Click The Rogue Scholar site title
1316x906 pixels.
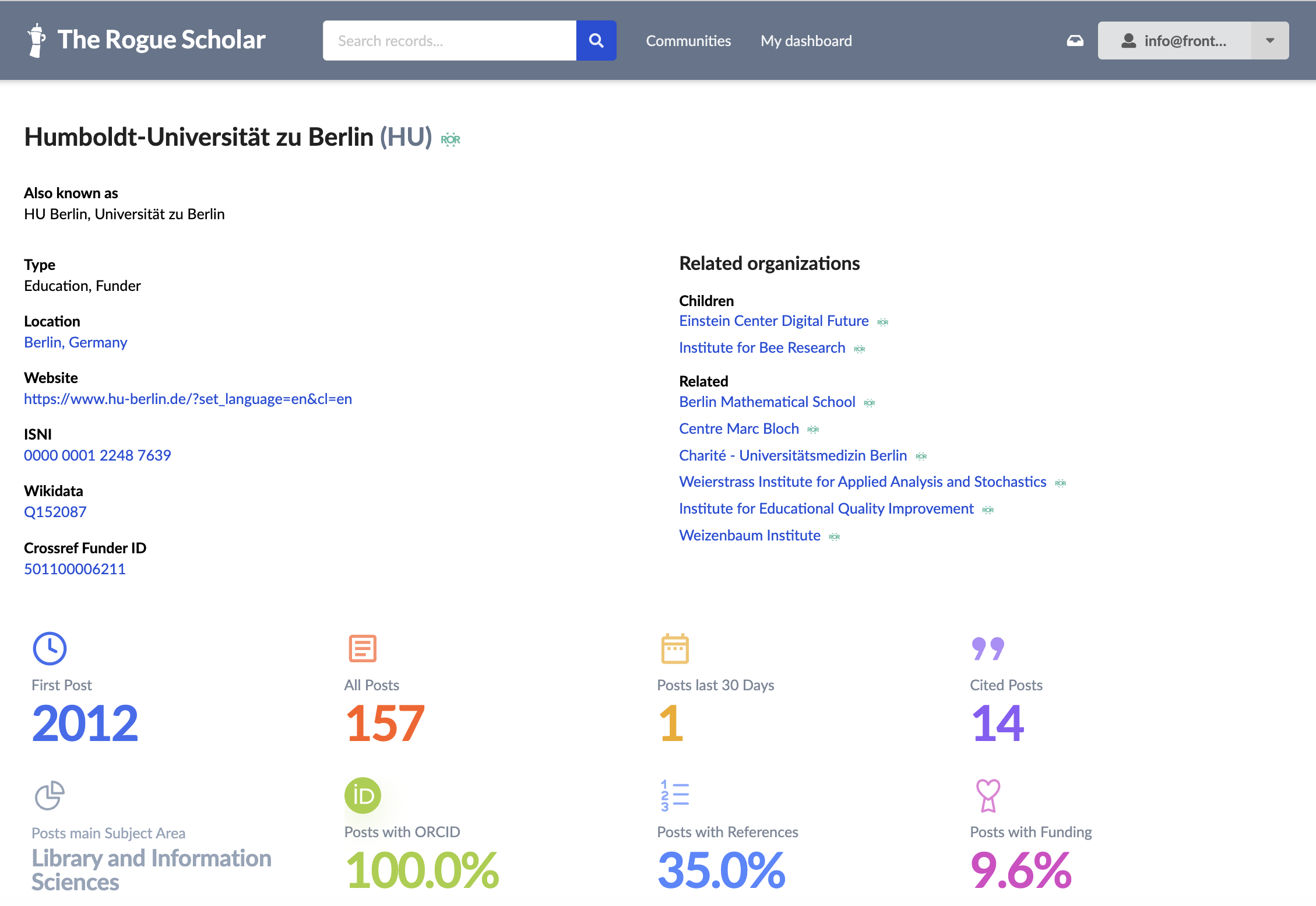[x=161, y=40]
